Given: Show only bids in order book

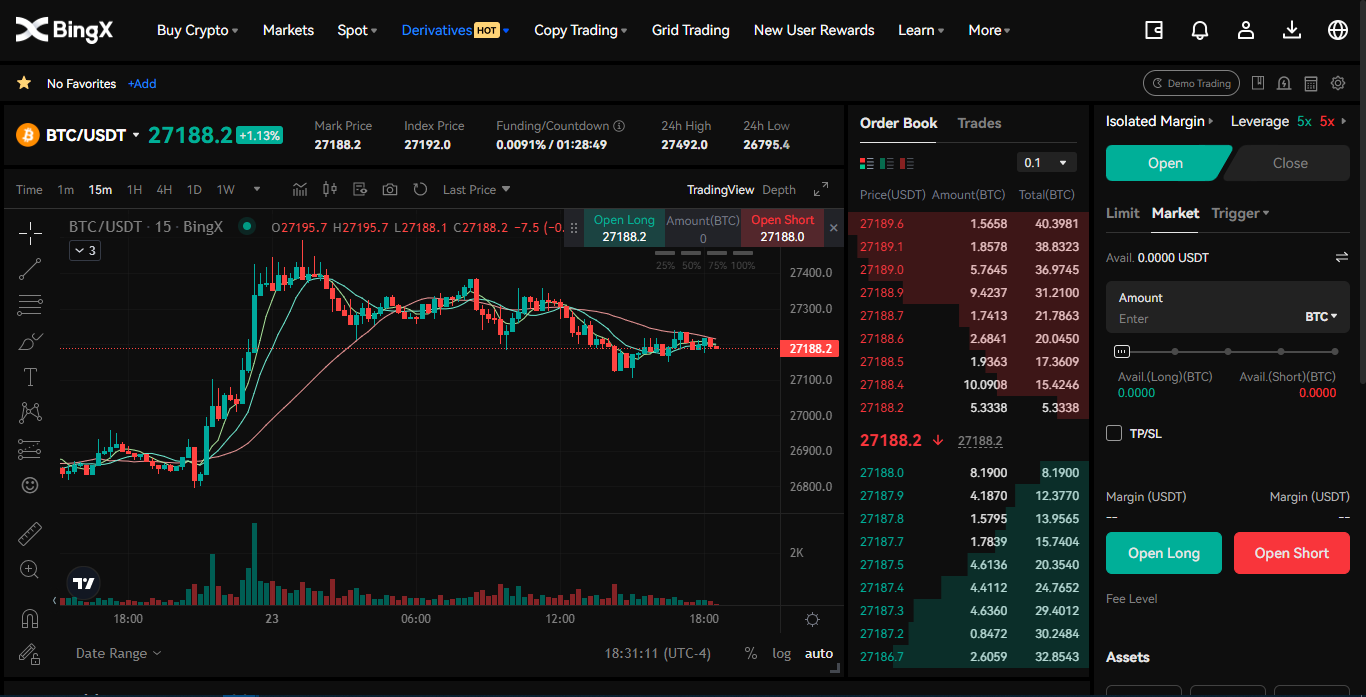Looking at the screenshot, I should 887,163.
